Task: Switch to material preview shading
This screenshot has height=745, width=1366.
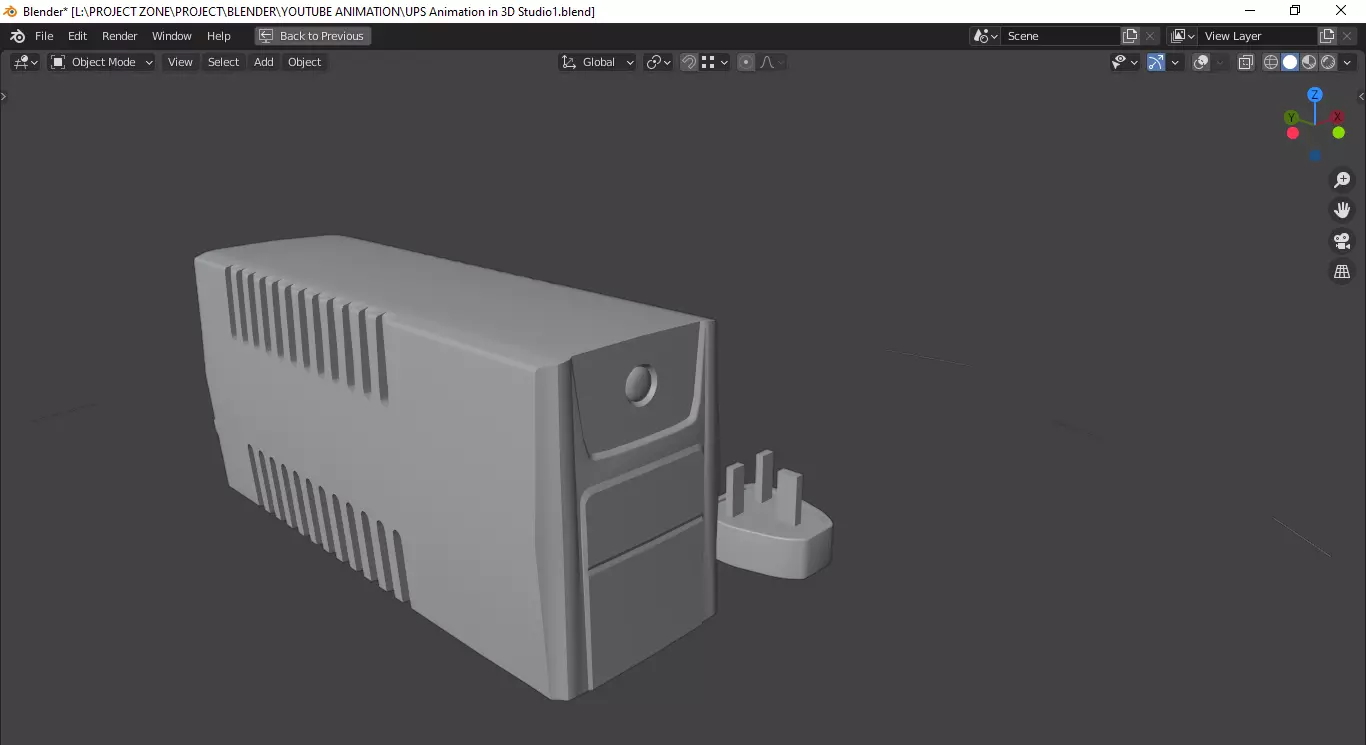Action: point(1309,62)
